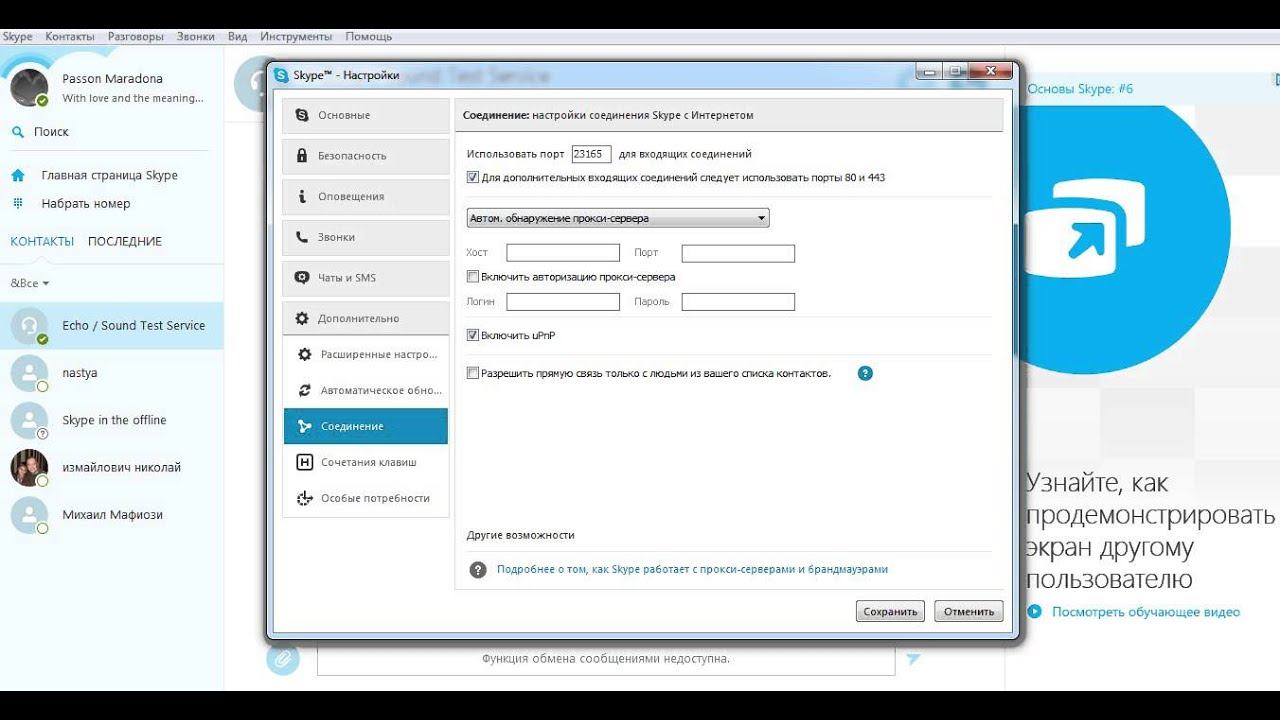Open Расширенные настройки sub-item
Image resolution: width=1280 pixels, height=720 pixels.
(366, 354)
